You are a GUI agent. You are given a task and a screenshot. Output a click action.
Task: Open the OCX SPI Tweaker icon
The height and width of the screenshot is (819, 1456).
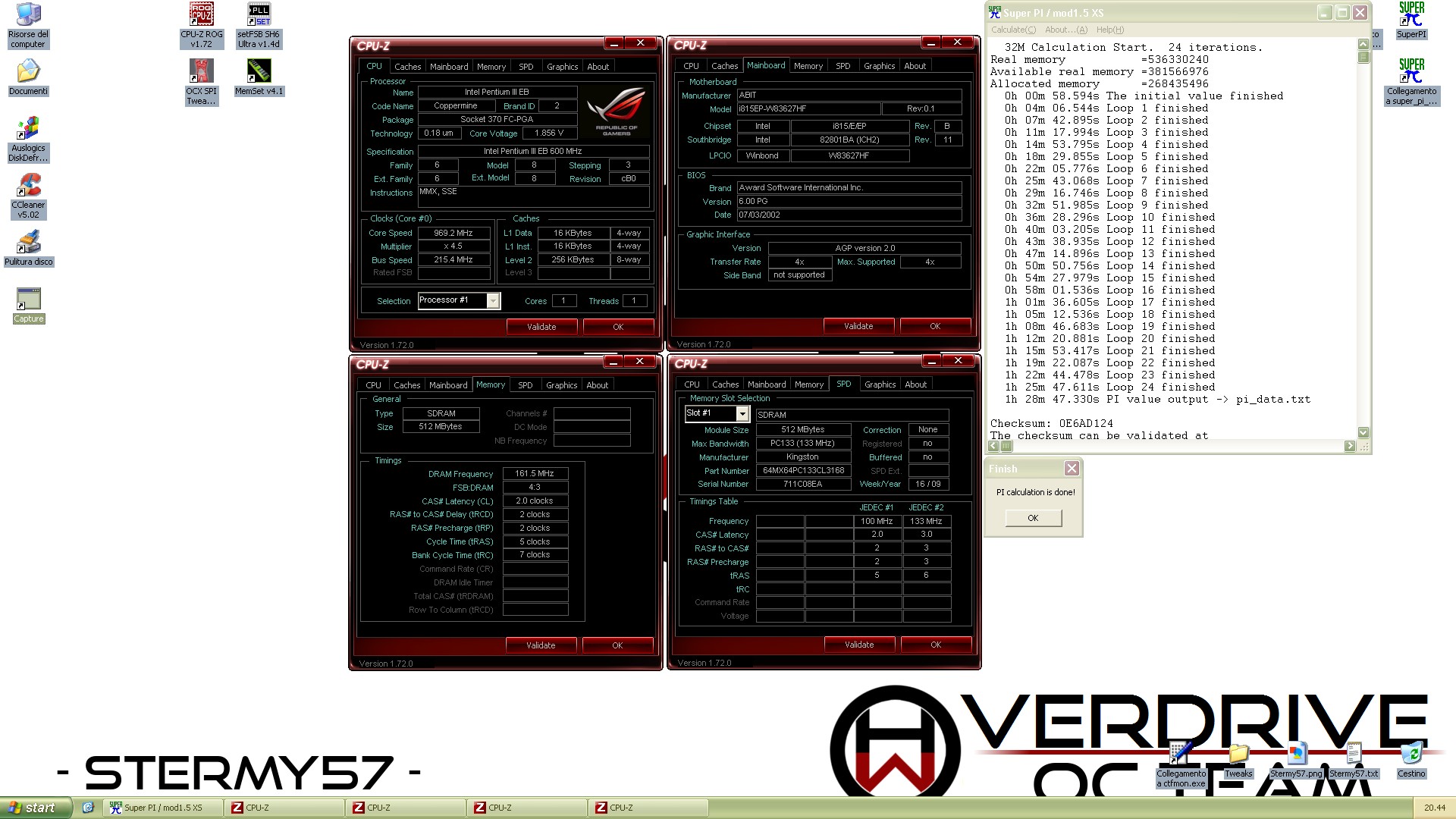202,83
